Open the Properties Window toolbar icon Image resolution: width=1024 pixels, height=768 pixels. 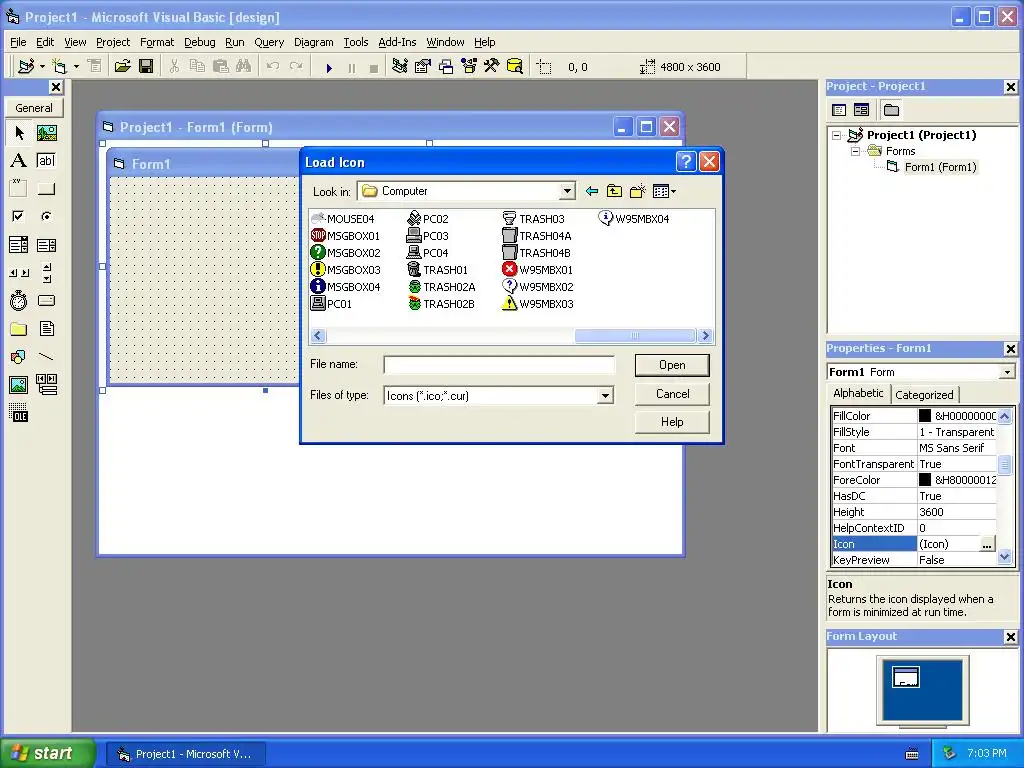(x=423, y=67)
